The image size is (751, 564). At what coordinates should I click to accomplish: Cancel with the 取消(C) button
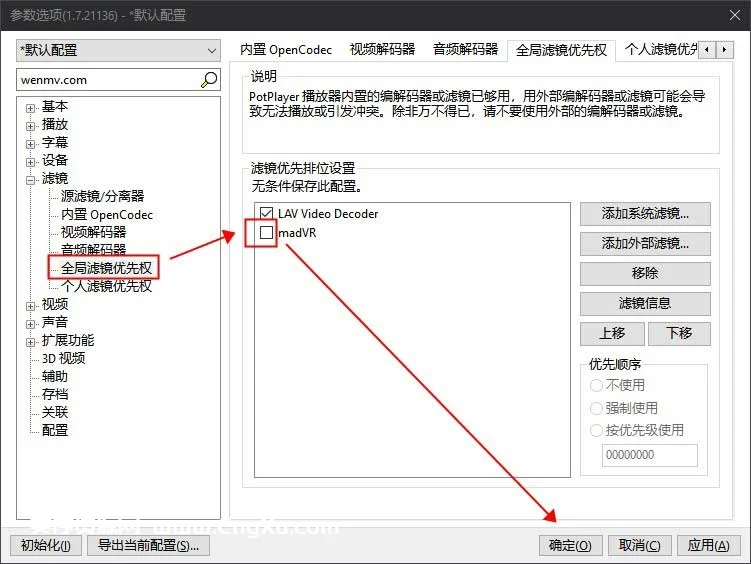639,545
